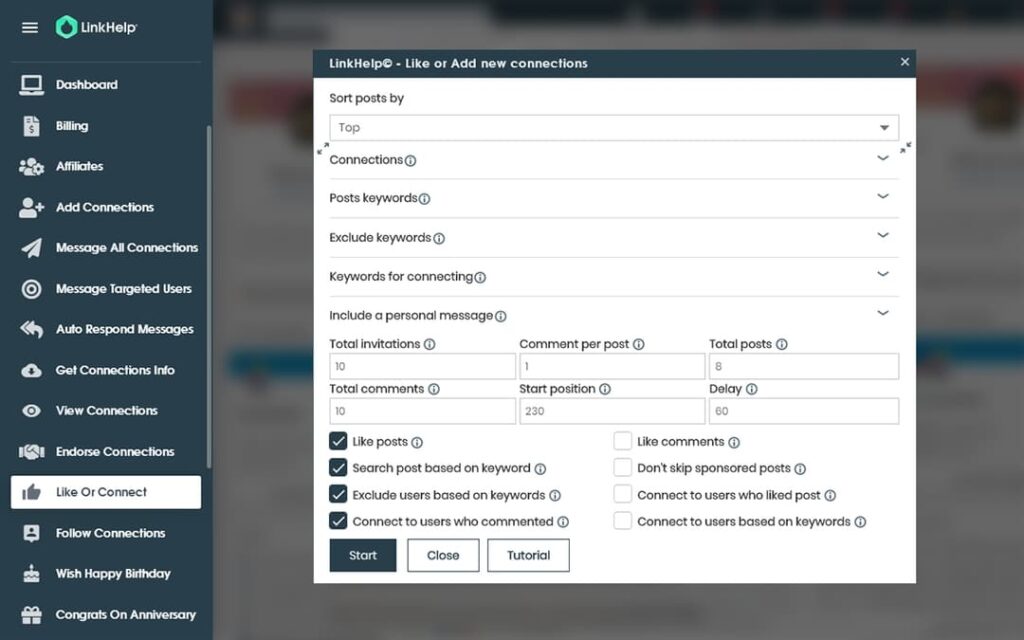The height and width of the screenshot is (640, 1024).
Task: Enable Don't skip sponsored posts checkbox
Action: pos(622,468)
